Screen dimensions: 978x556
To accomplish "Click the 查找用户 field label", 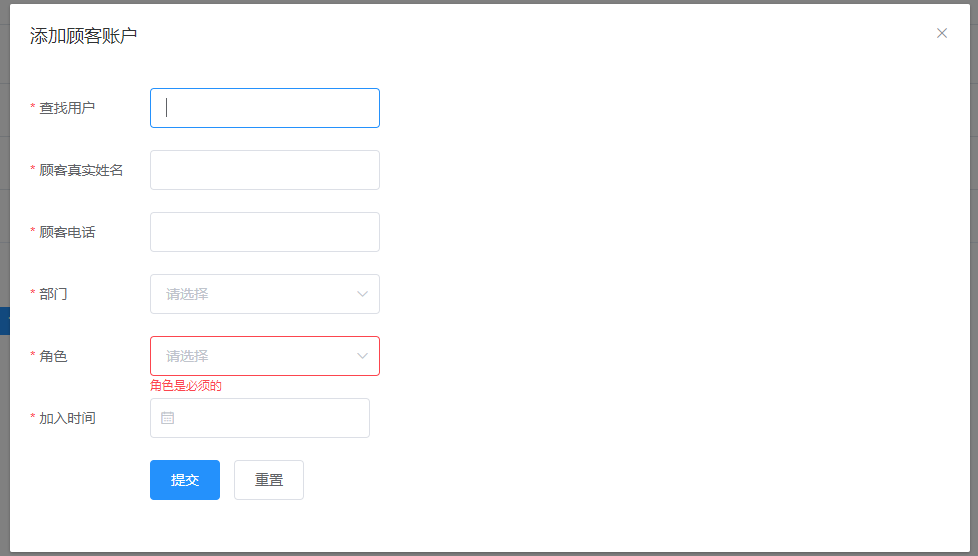I will click(x=67, y=108).
